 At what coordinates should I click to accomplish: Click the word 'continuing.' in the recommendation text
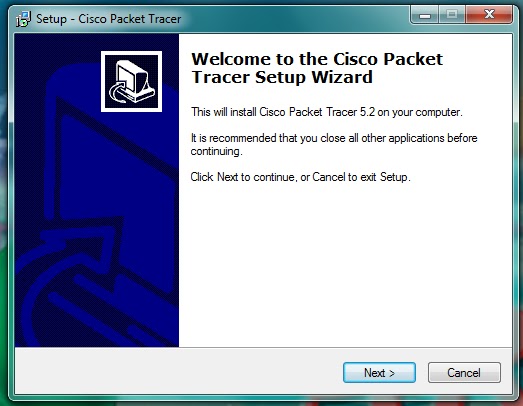[216, 151]
